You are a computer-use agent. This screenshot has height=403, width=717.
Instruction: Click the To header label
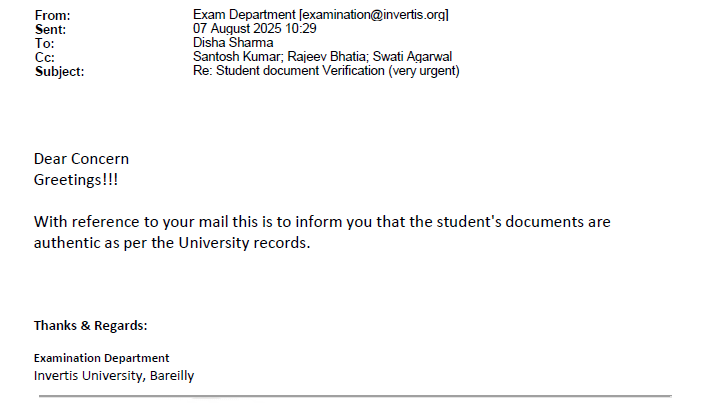pos(44,43)
